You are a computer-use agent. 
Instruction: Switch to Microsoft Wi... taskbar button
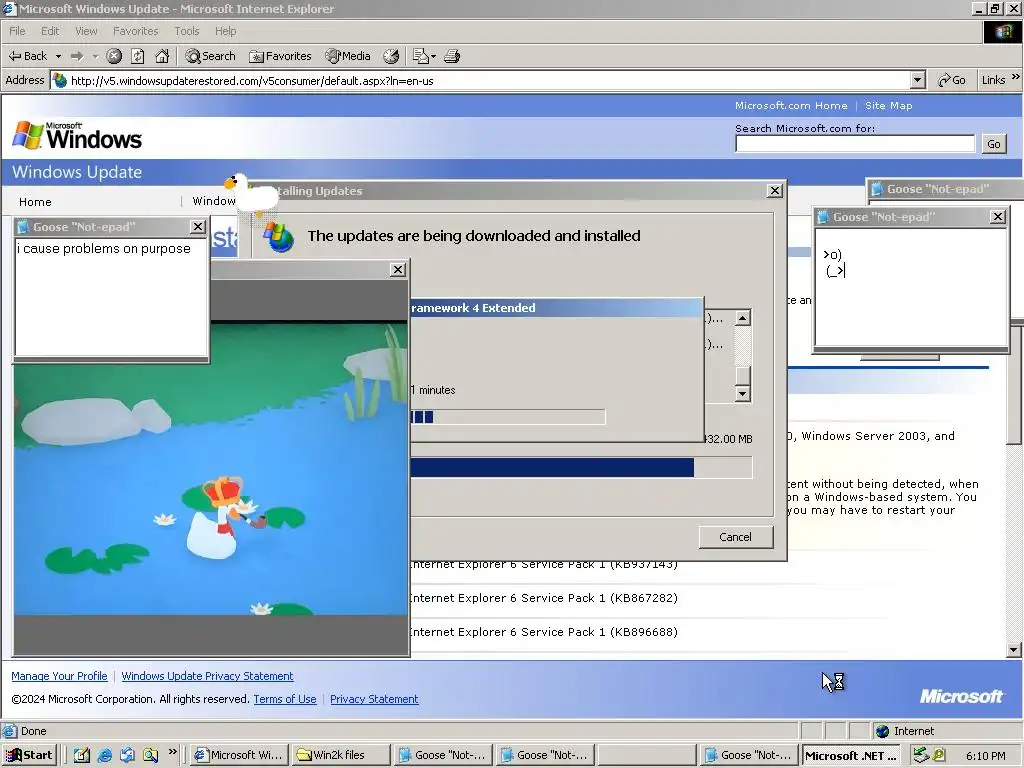238,755
